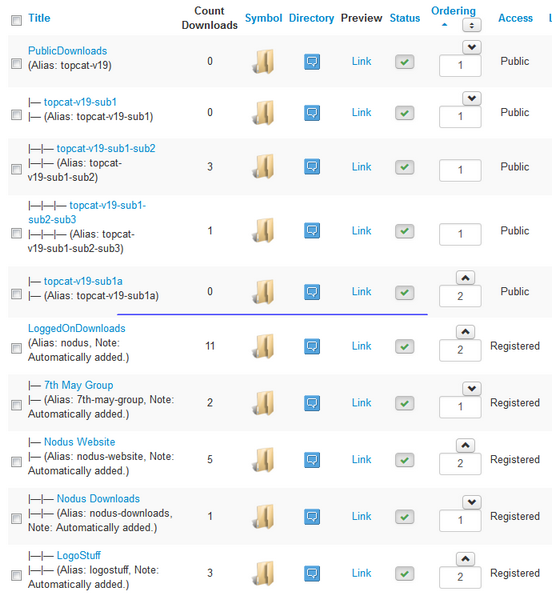Toggle published status of topcat-v19-sub1-sub2

tap(404, 167)
